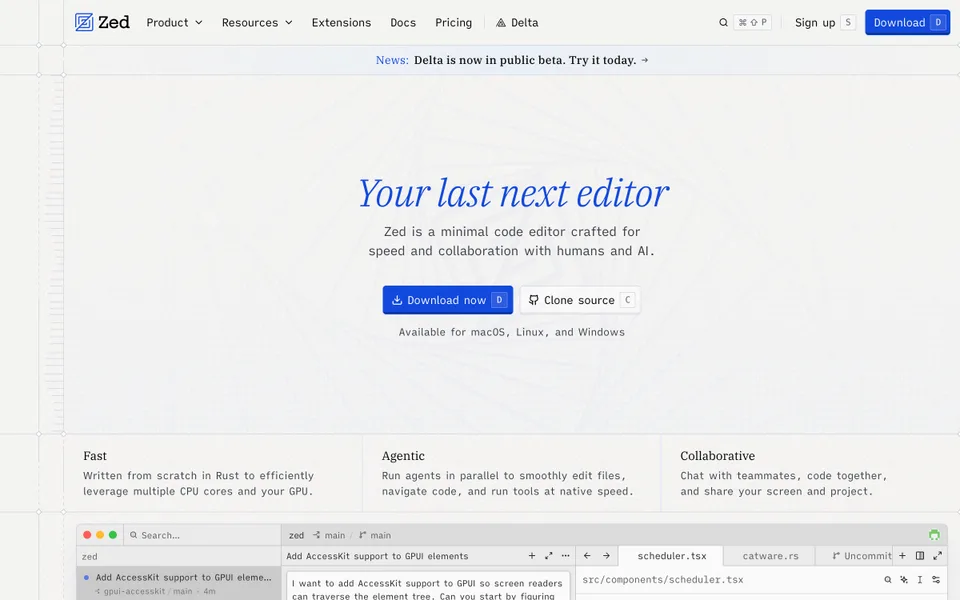Click the ⌘⇧P command palette shortcut badge
960x600 pixels.
(752, 23)
